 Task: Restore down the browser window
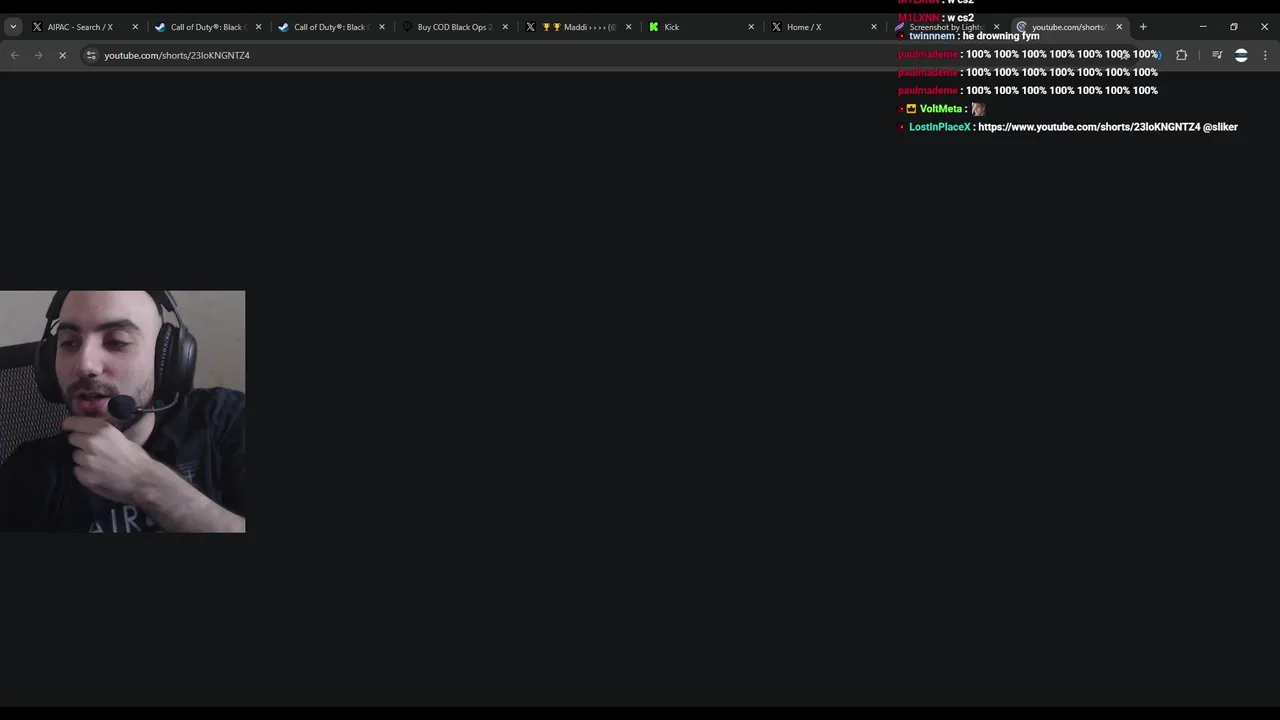click(1234, 27)
